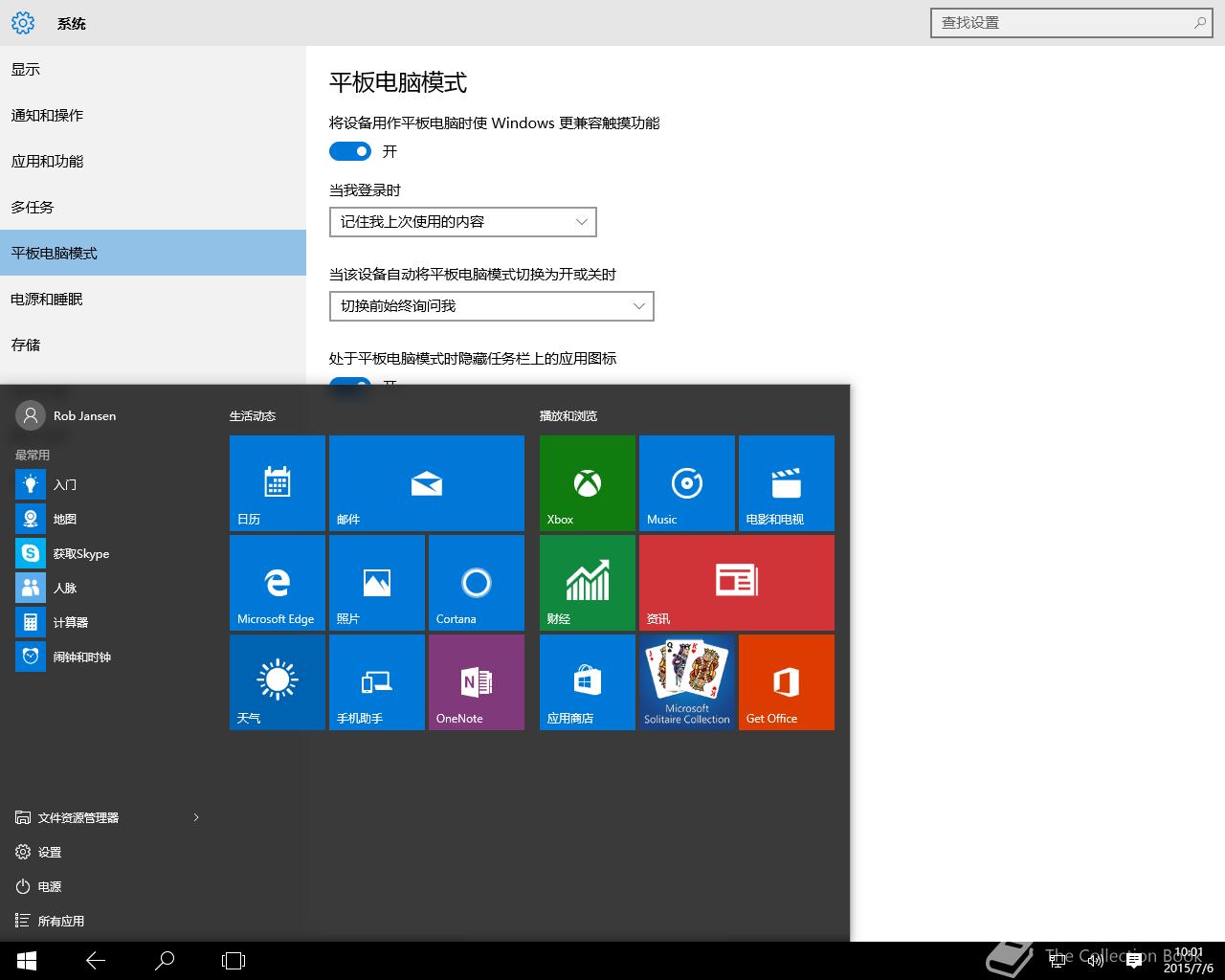Open 闹钟和时钟 alarms app

[105, 657]
